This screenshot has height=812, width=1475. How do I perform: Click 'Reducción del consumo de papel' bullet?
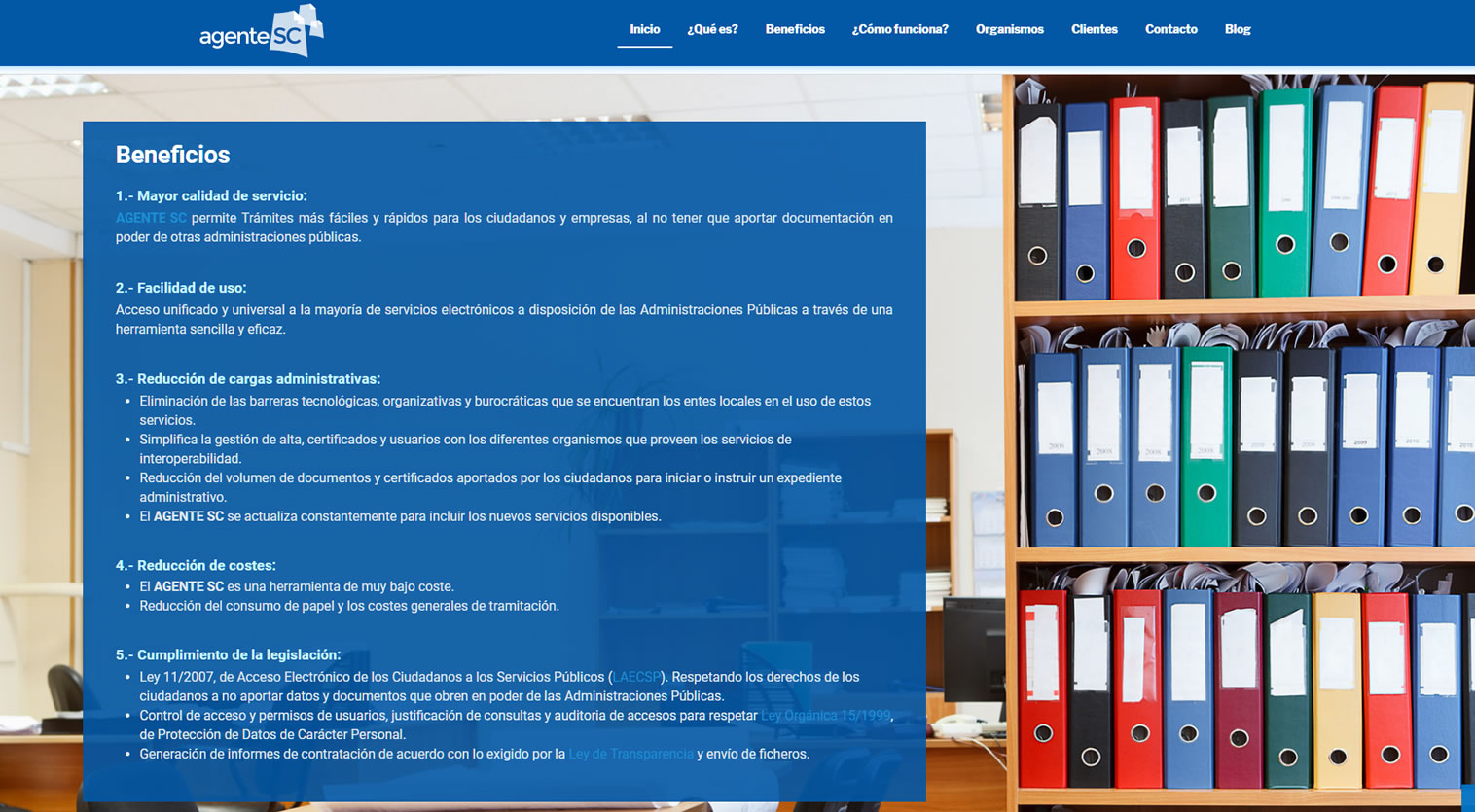349,606
